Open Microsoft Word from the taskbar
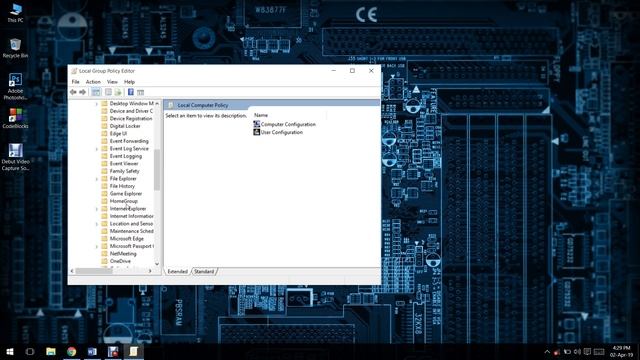This screenshot has width=640, height=360. point(92,351)
